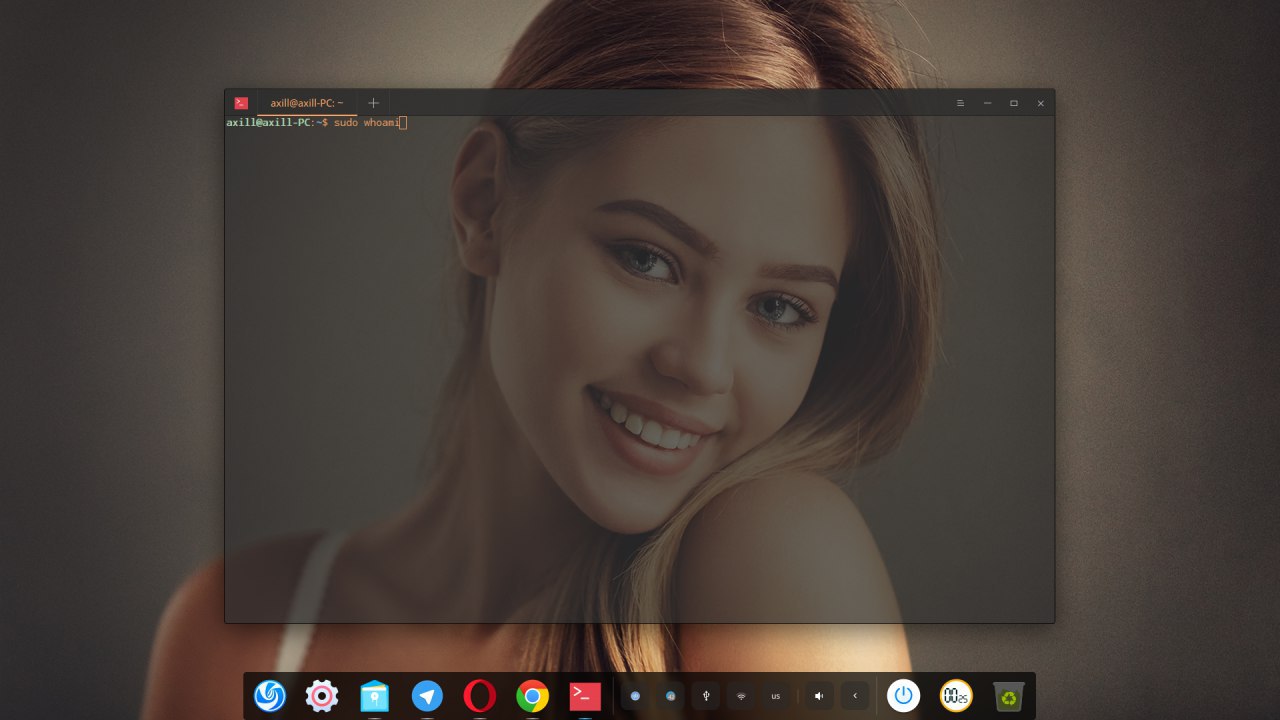The width and height of the screenshot is (1280, 720).
Task: Launch the blue archive manager dock icon
Action: pos(375,696)
